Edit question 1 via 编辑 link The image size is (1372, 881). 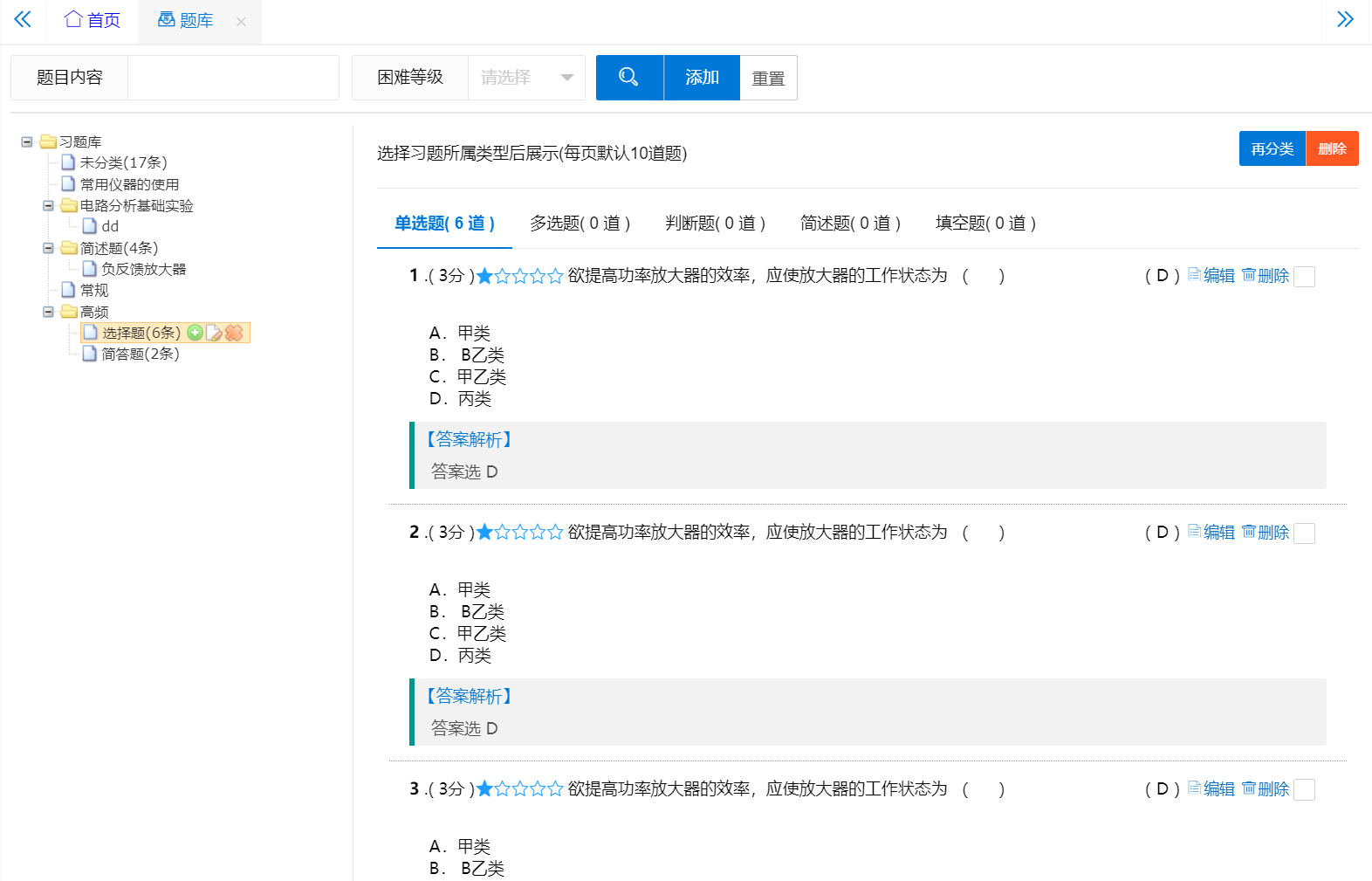click(x=1211, y=276)
